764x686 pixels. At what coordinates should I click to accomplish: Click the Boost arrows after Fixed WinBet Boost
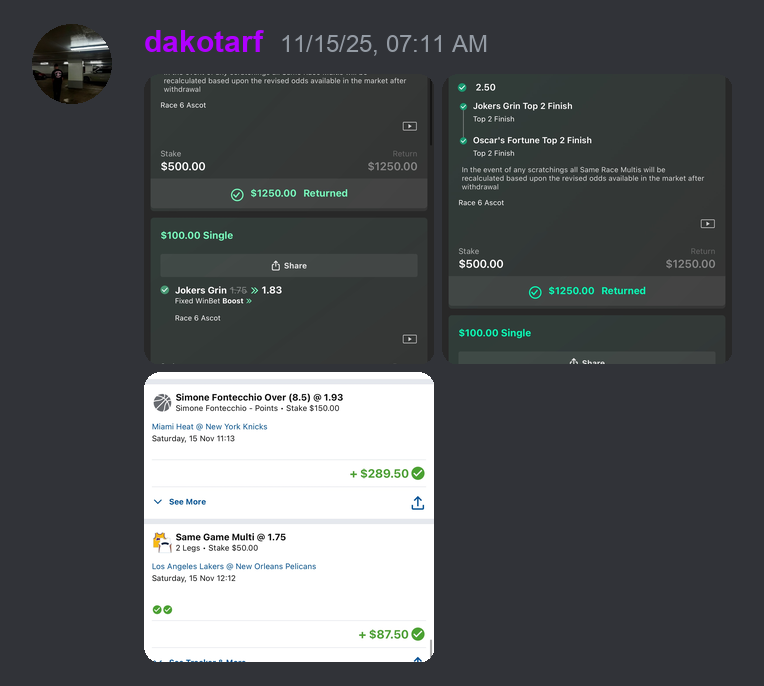[x=249, y=301]
